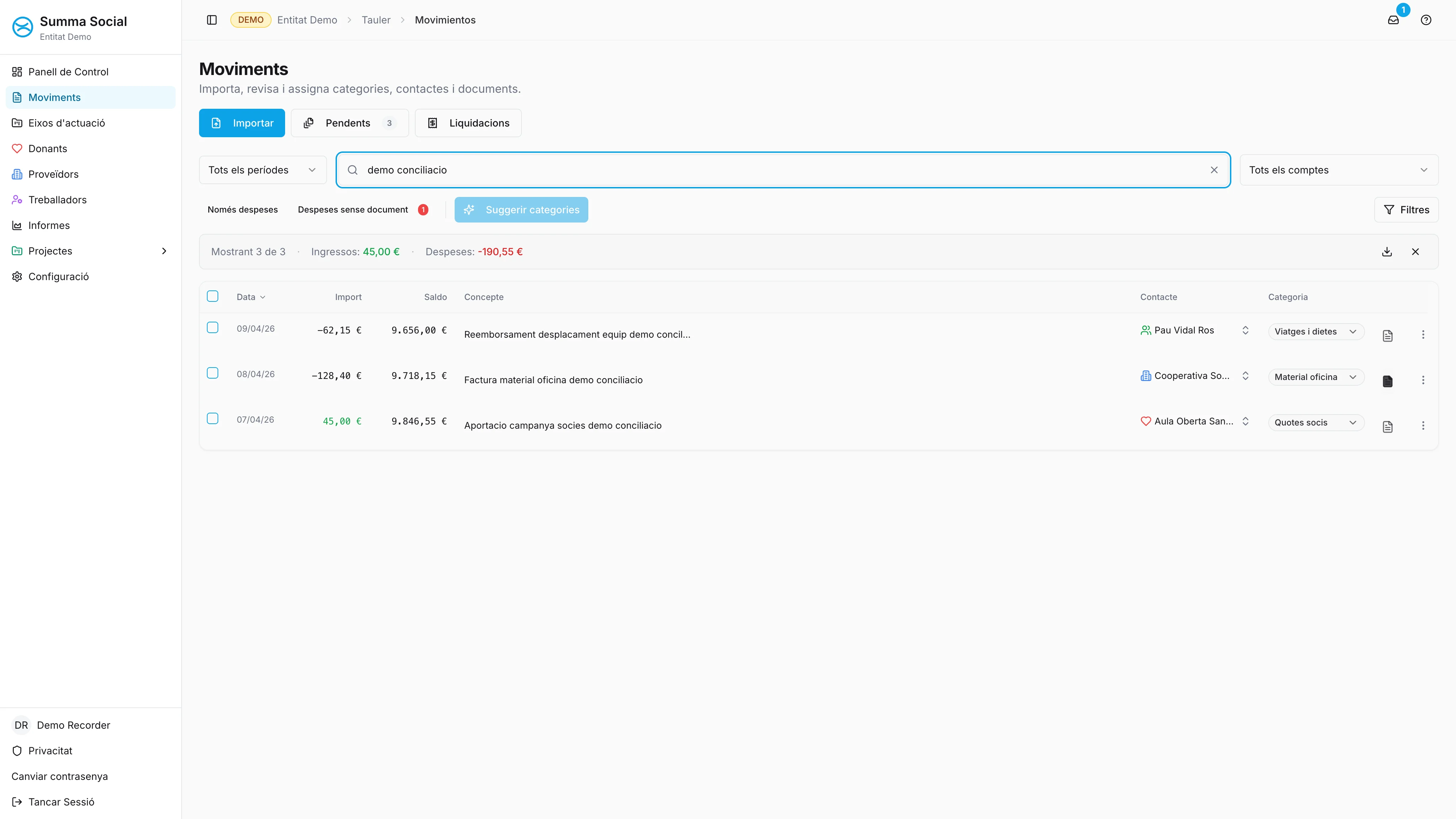
Task: Close the summary bar showing Mostrant 3 de 3
Action: (1415, 252)
